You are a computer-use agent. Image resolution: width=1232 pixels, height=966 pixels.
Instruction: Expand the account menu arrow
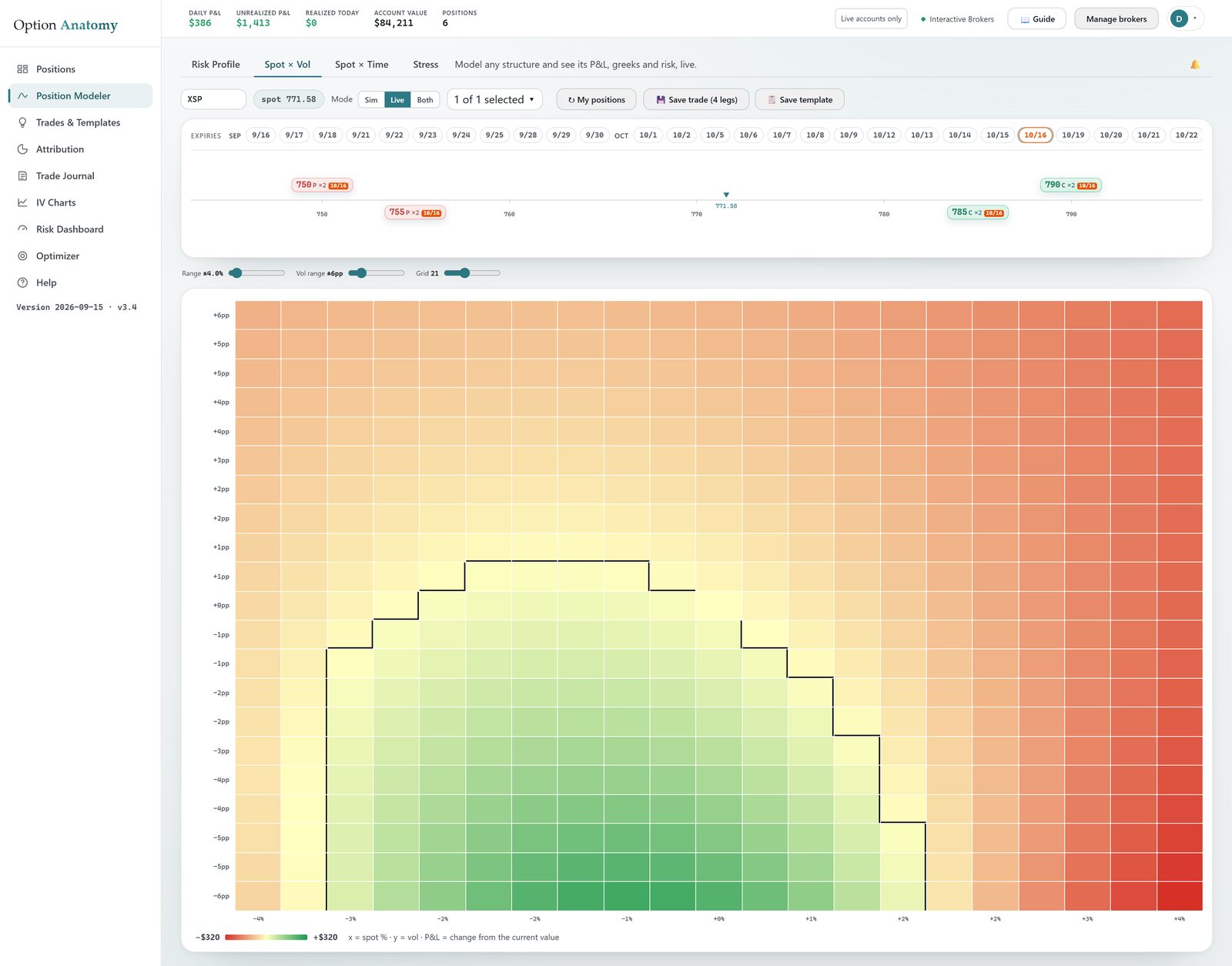[1195, 18]
